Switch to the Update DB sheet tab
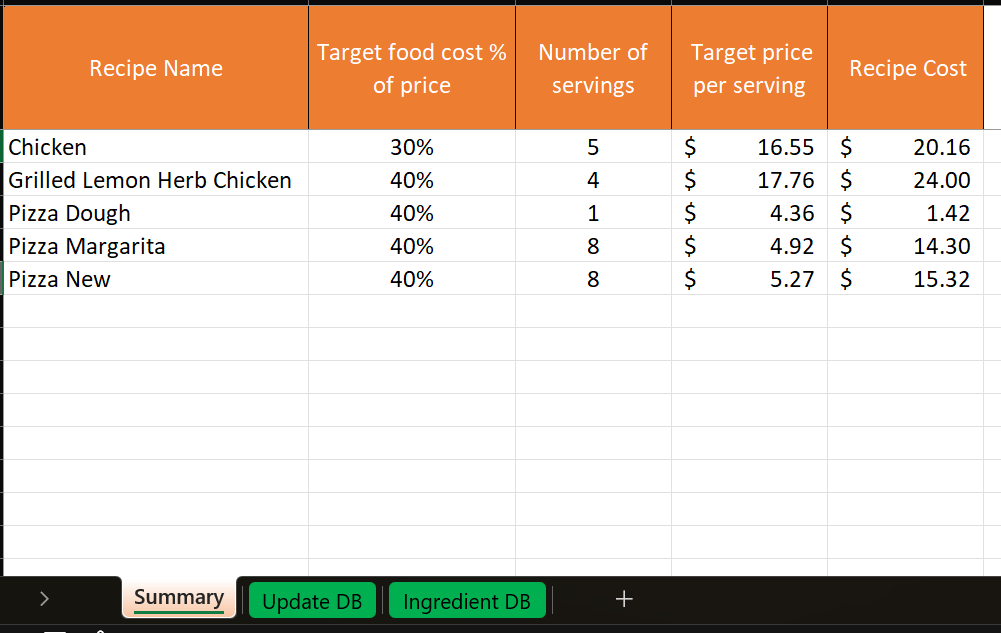1001x633 pixels. point(311,601)
